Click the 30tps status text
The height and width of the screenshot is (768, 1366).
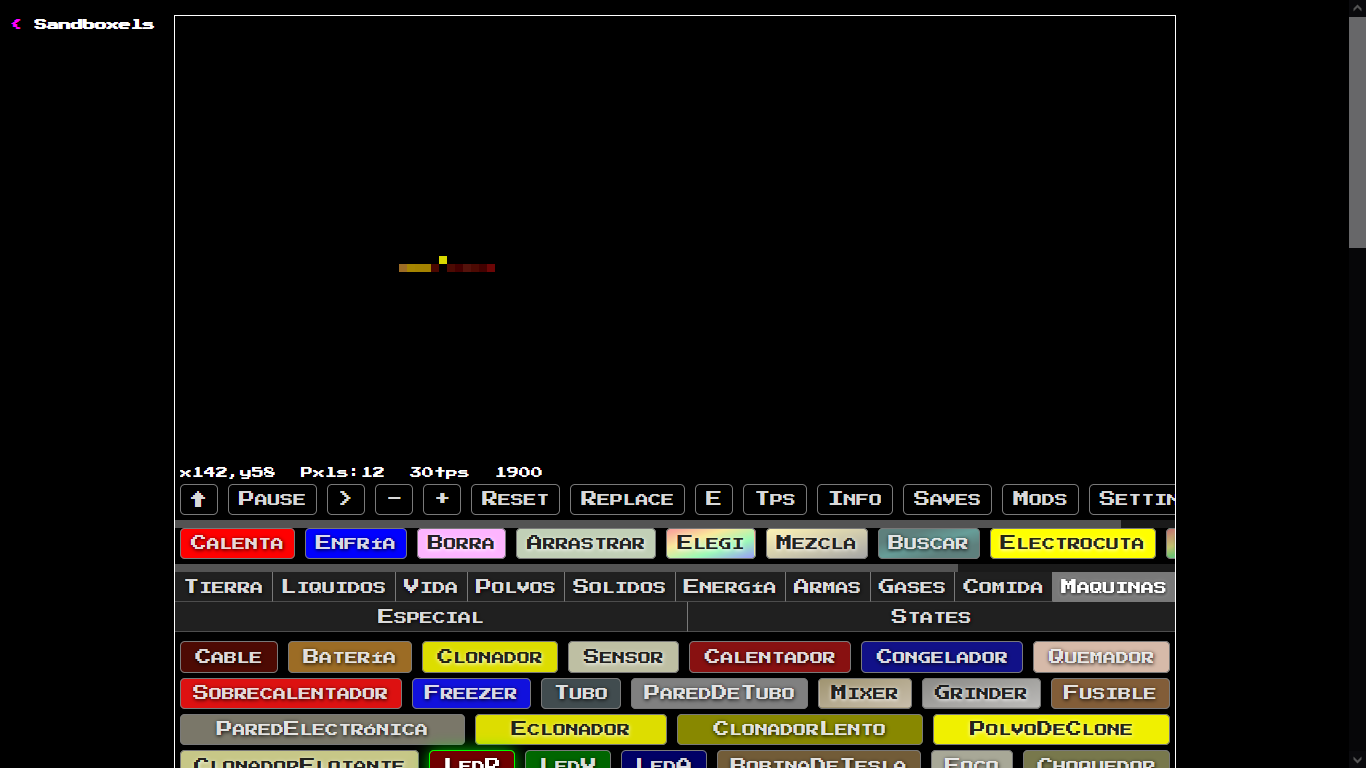tap(439, 472)
